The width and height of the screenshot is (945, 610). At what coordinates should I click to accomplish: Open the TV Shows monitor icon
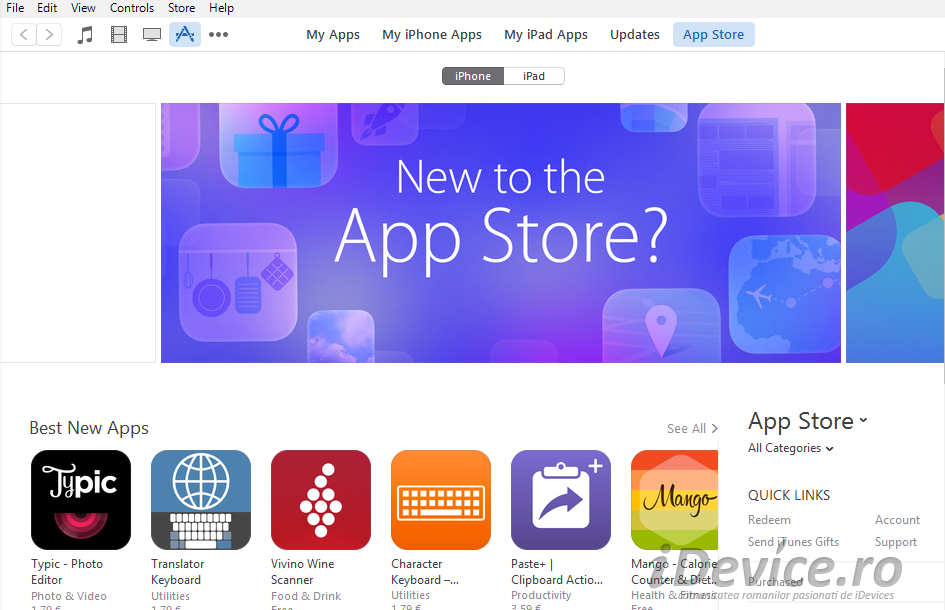152,34
